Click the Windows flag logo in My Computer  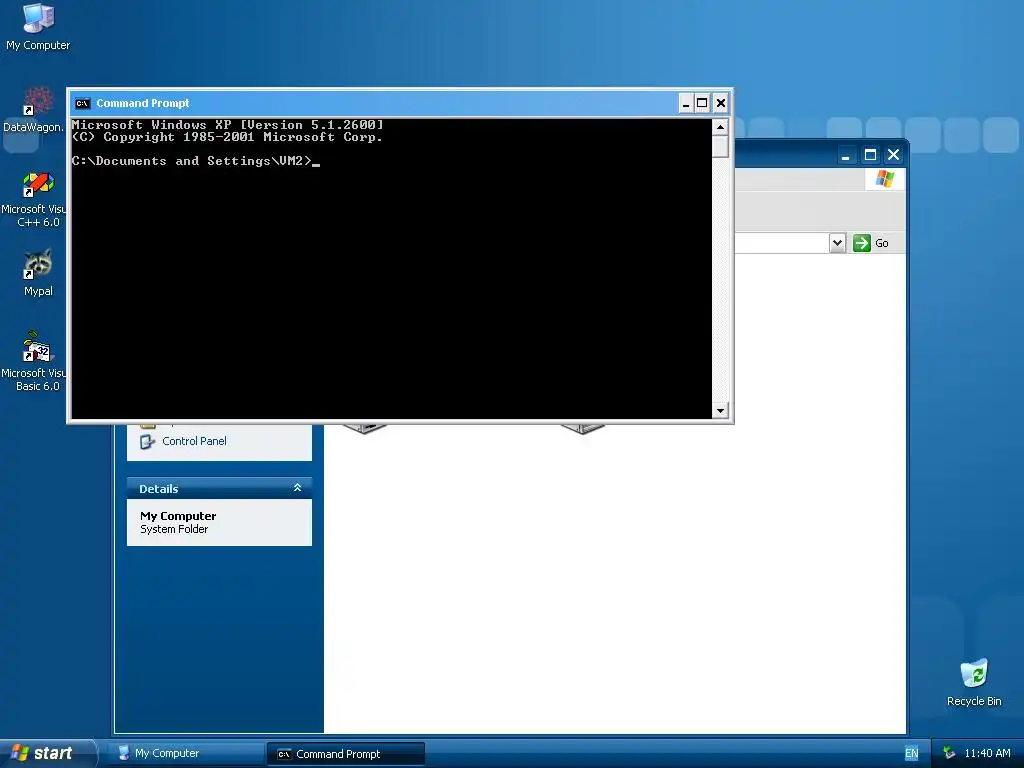[x=885, y=178]
